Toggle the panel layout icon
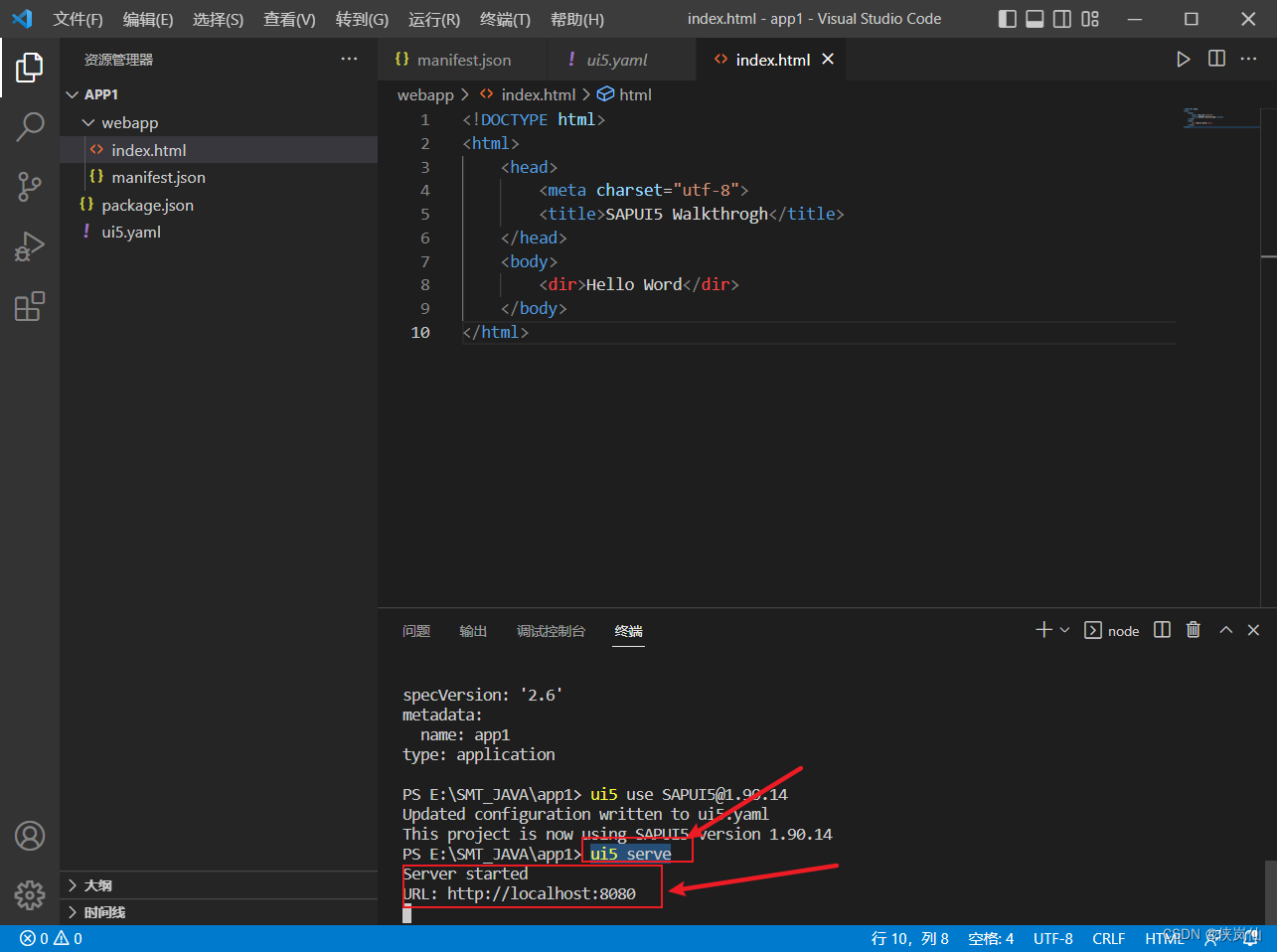Screen dimensions: 1277x952 (x=1035, y=19)
